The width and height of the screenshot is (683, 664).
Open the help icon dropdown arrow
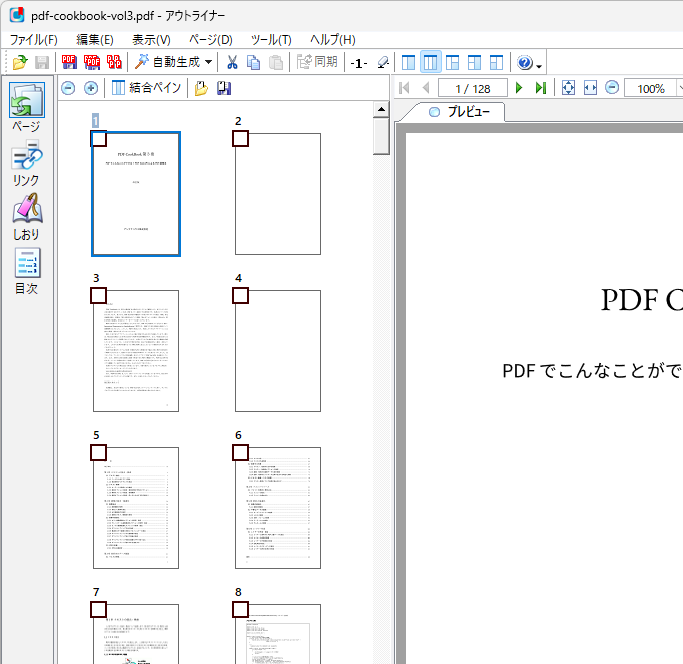coord(540,64)
